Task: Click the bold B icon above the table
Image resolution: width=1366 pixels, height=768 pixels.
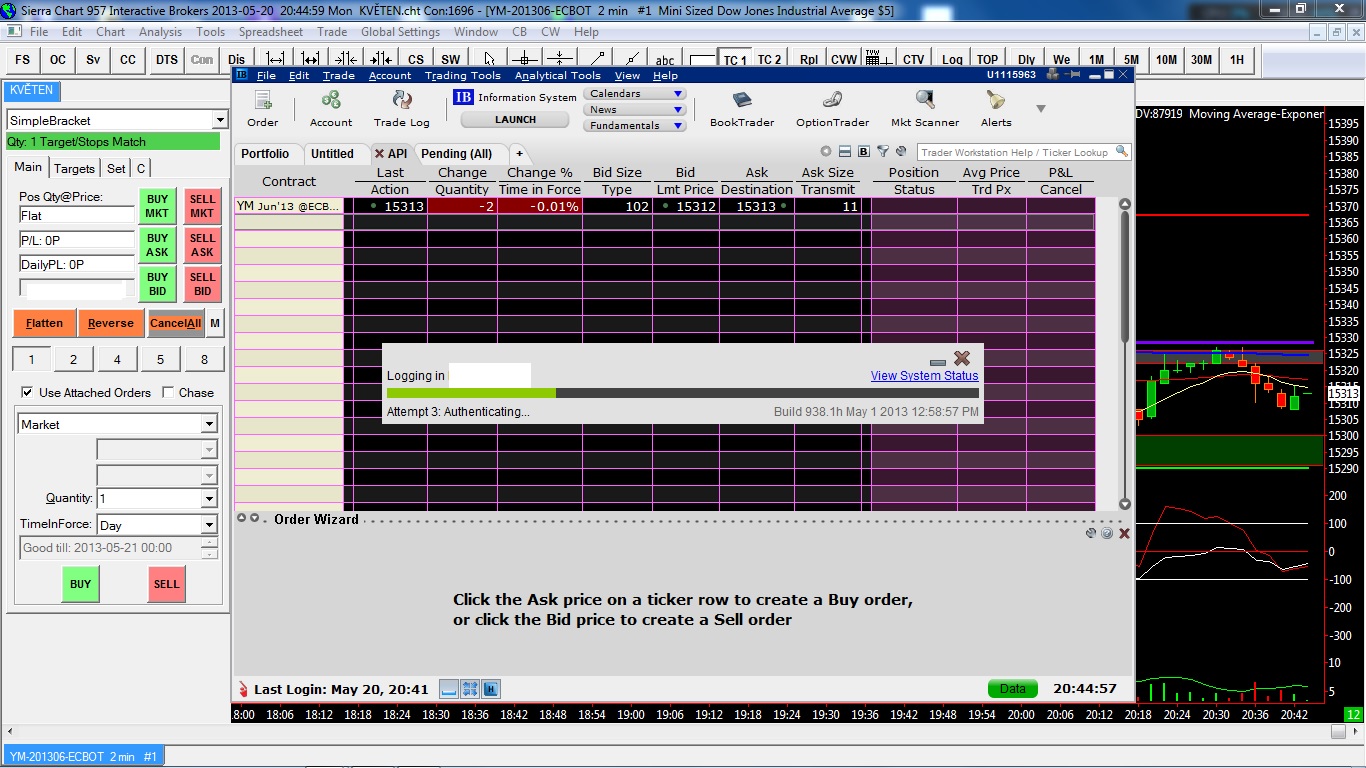Action: coord(864,152)
